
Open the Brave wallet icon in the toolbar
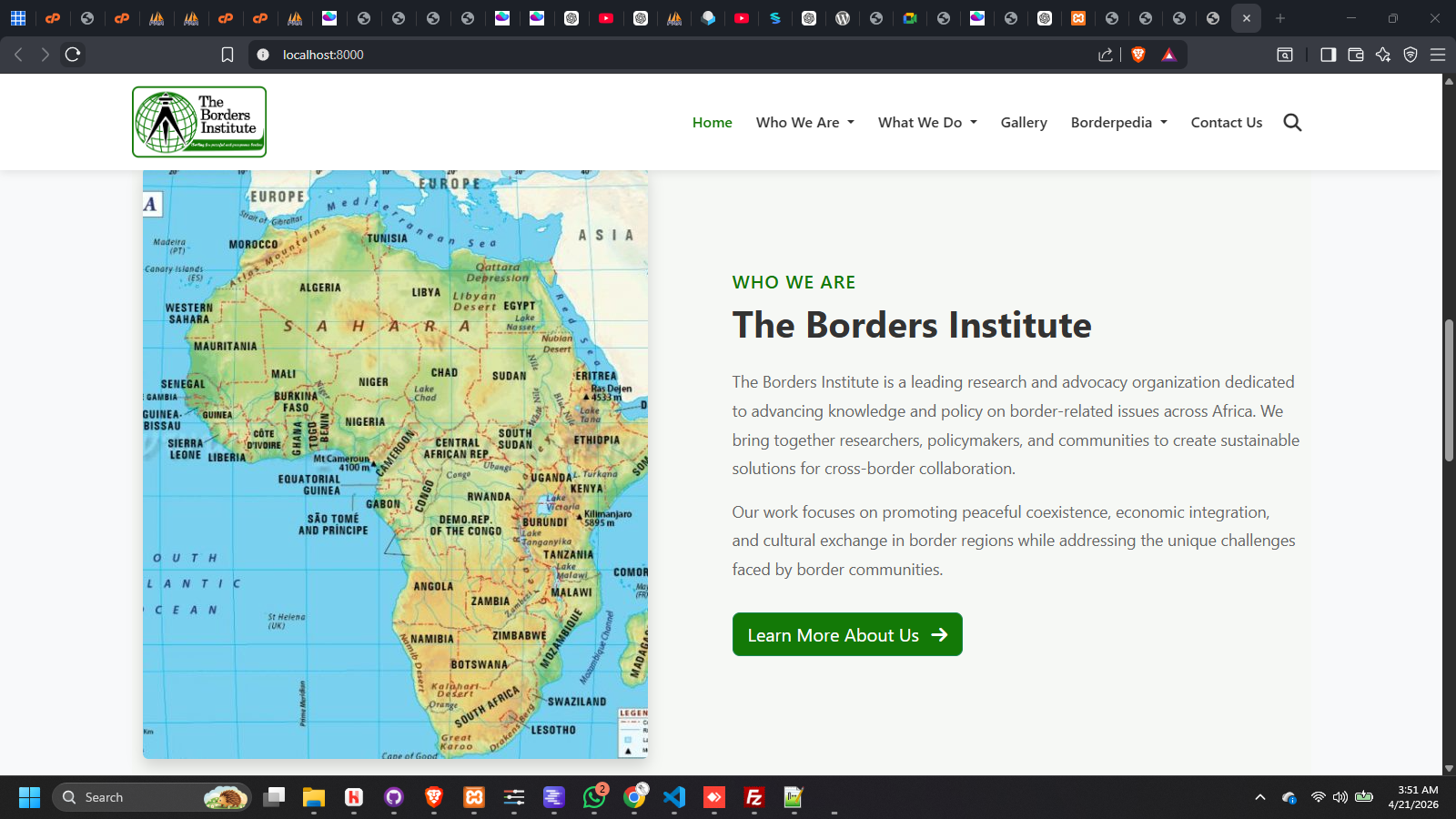click(1355, 55)
